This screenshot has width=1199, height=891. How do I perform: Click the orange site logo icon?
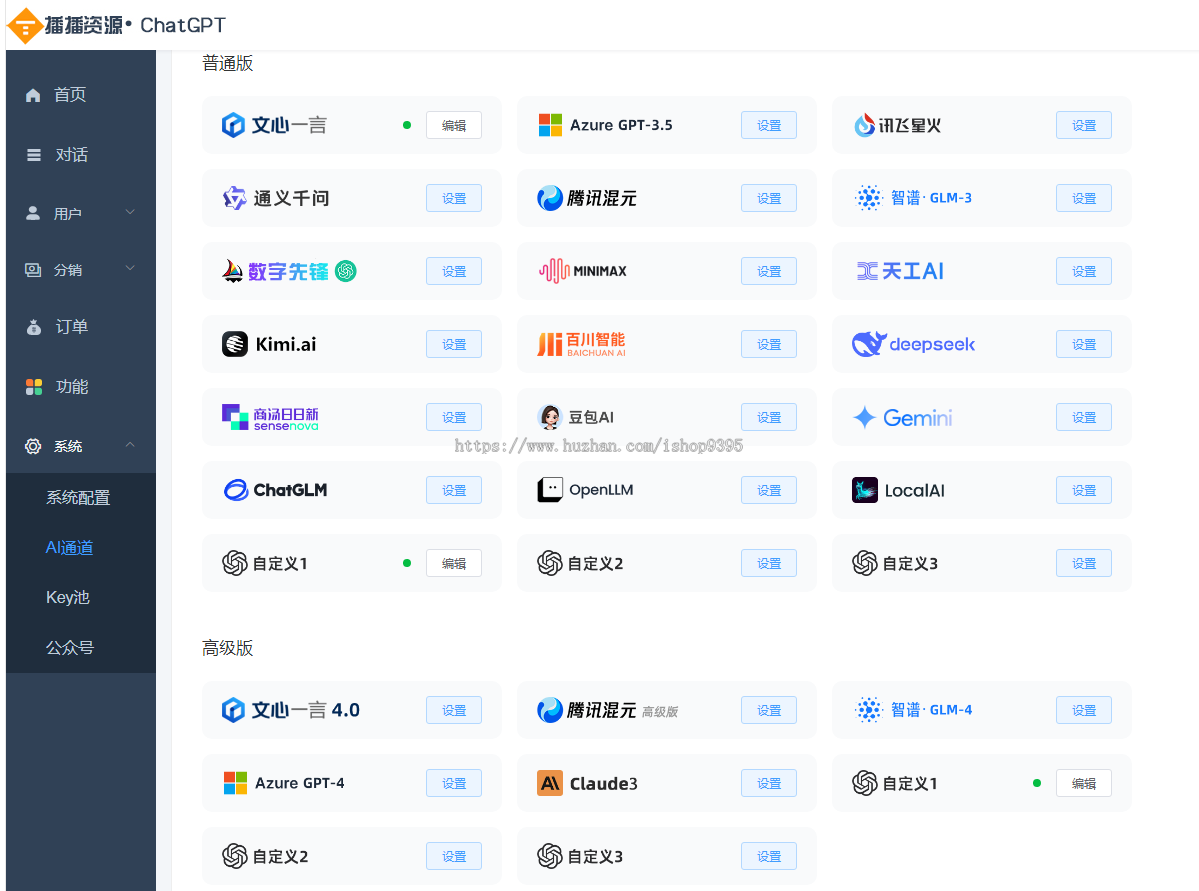24,25
